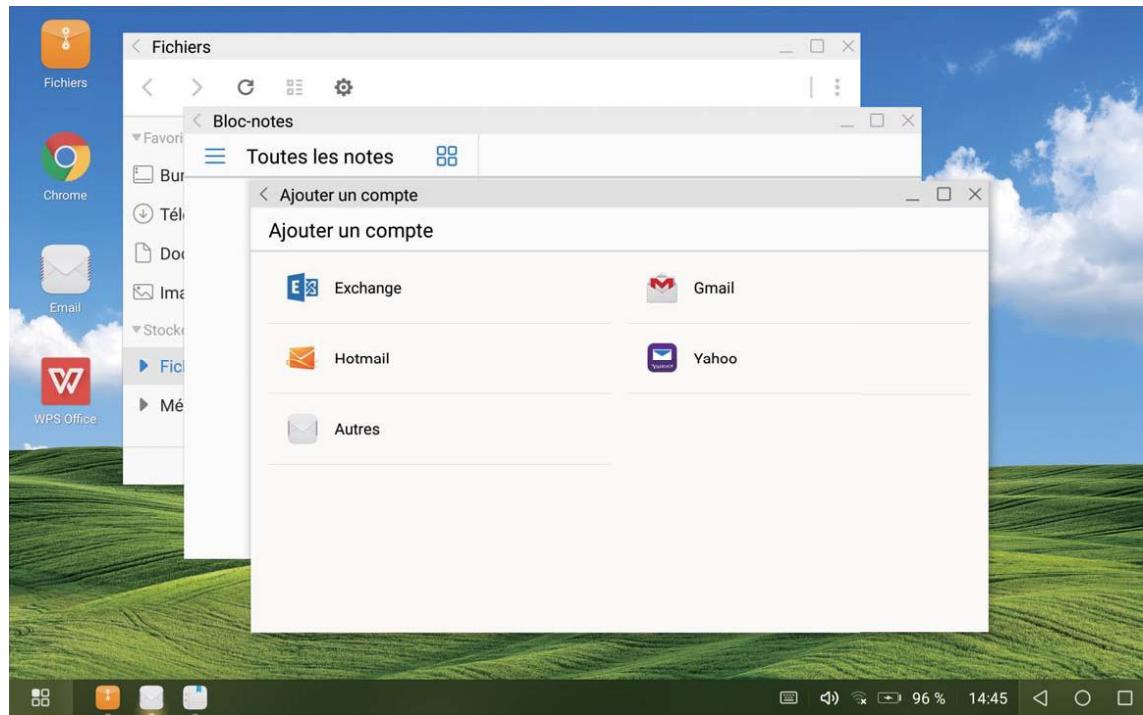Expand the highlighted Fic tree item
Image resolution: width=1143 pixels, height=715 pixels.
[x=144, y=366]
